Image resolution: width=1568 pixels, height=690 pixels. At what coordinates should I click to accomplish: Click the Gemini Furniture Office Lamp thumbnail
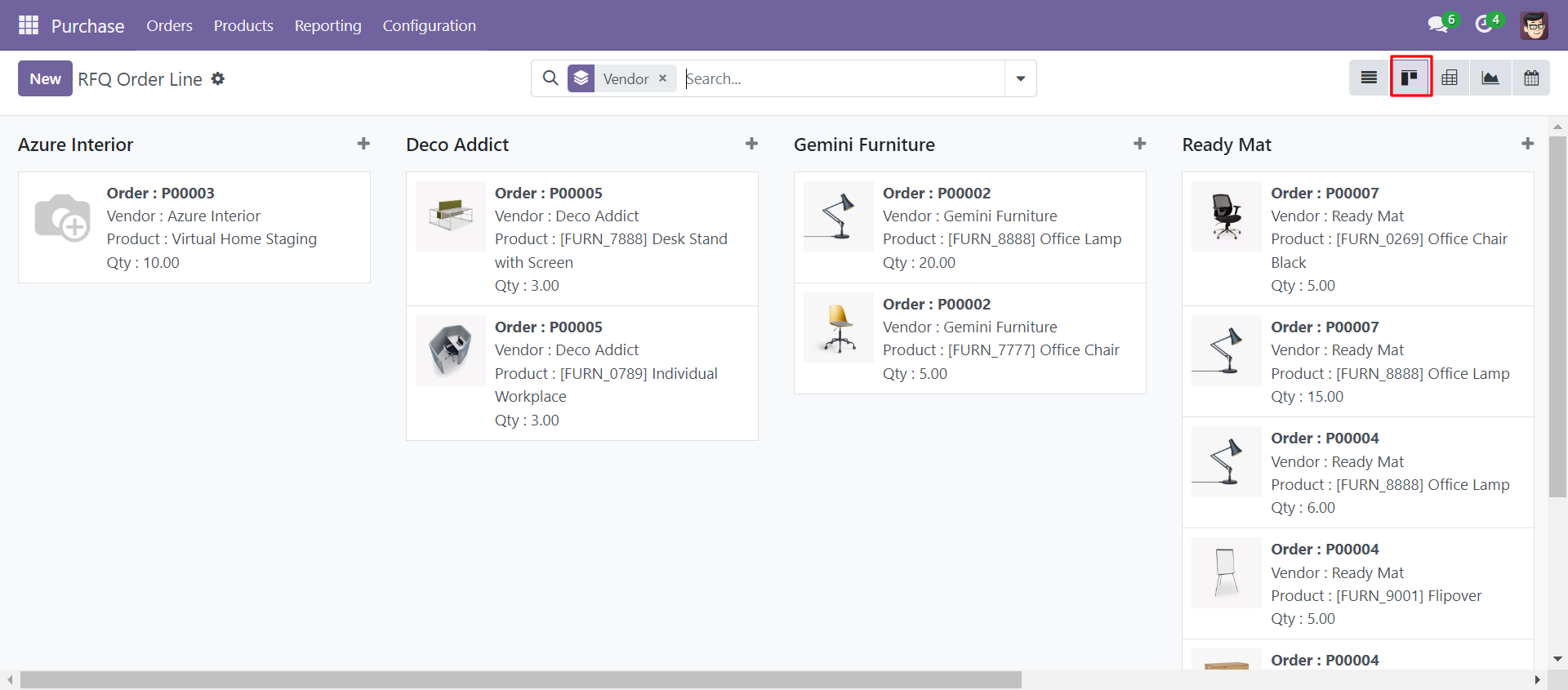pos(839,216)
